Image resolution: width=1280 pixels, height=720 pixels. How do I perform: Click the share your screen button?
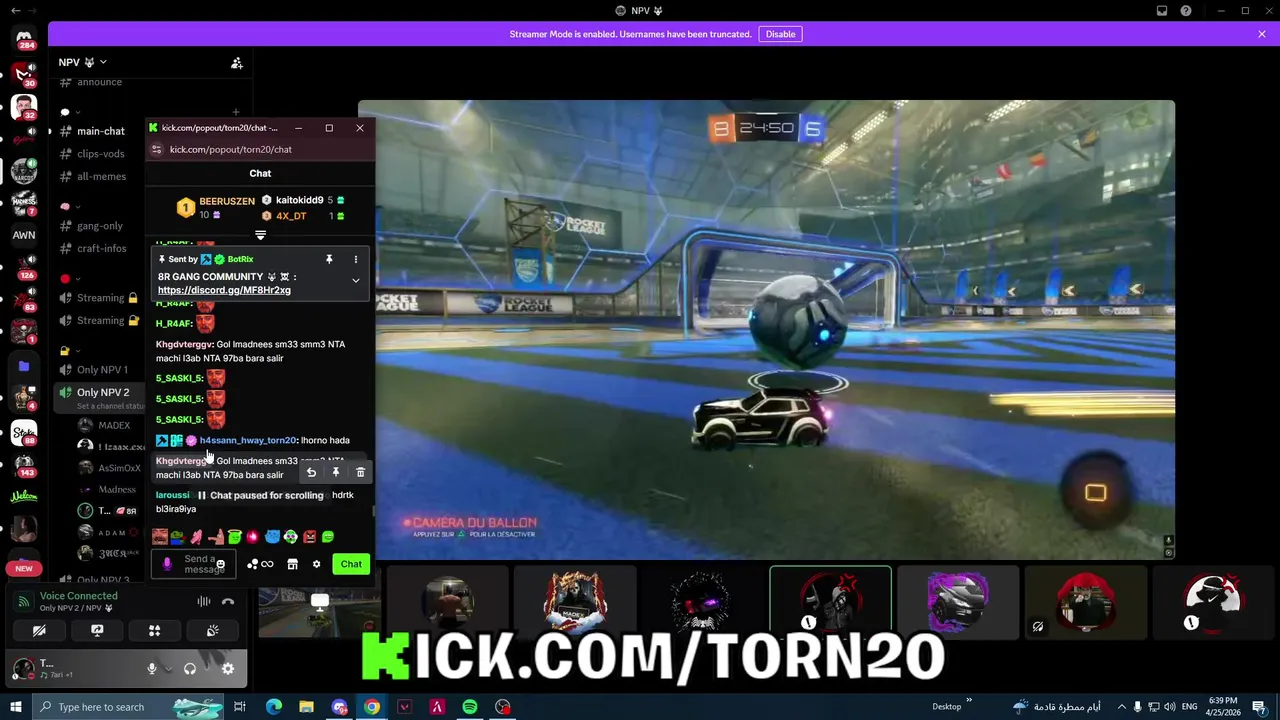point(97,631)
